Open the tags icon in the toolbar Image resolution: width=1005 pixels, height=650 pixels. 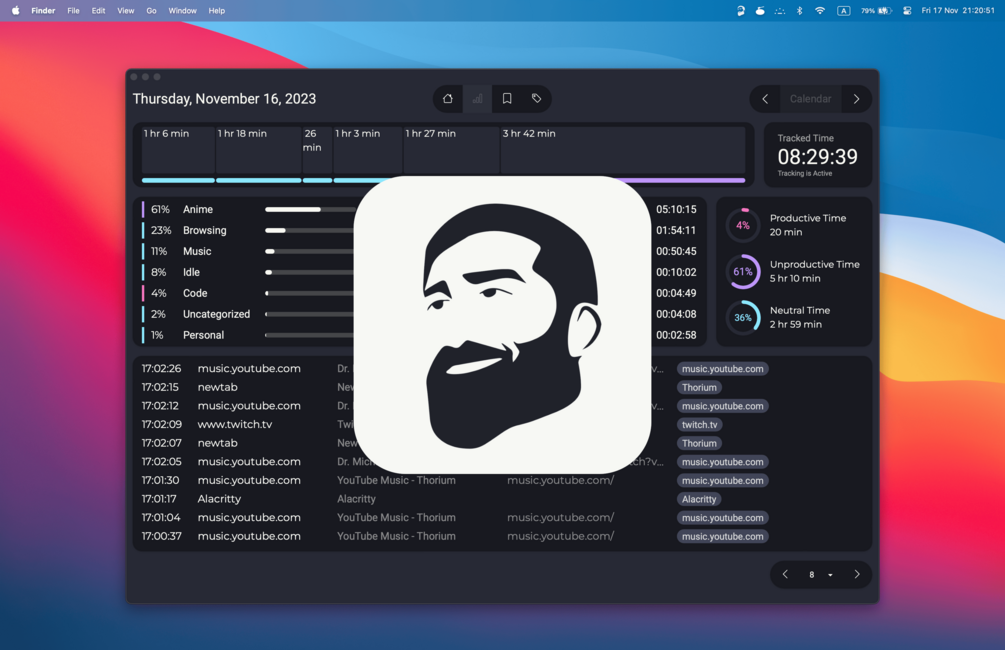(x=536, y=98)
